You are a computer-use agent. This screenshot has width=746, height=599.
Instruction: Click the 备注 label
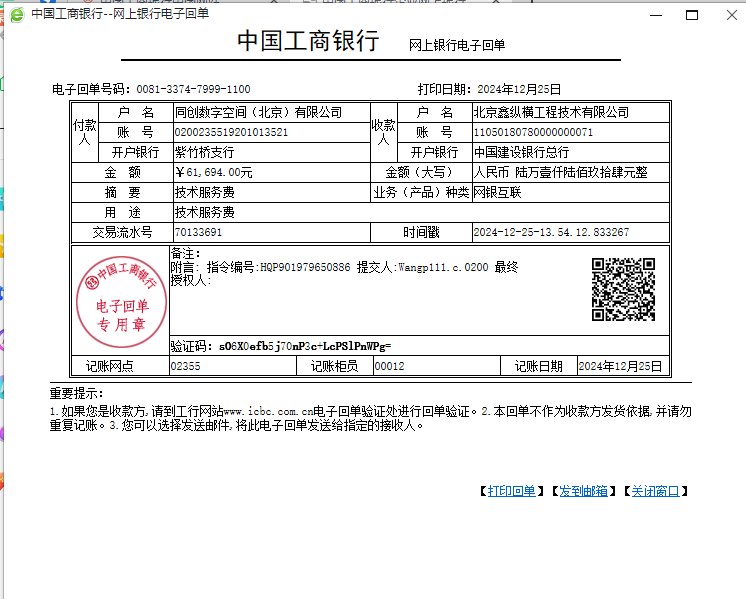tap(186, 254)
